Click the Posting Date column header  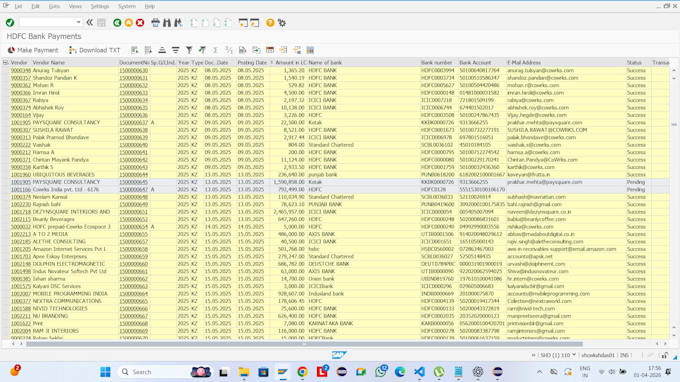click(252, 63)
